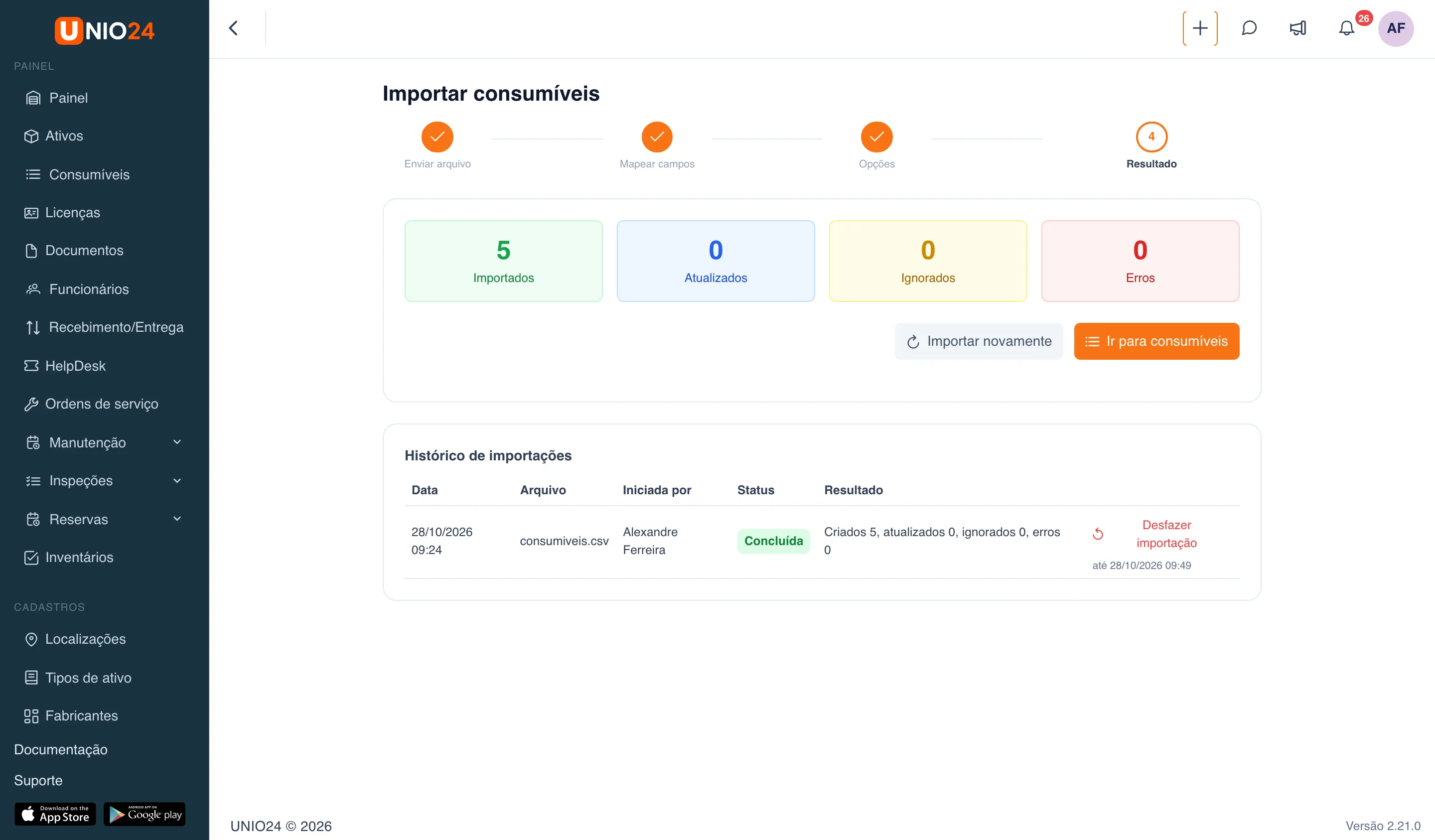Screen dimensions: 1435x840
Task: Open the chat messages icon
Action: coord(1249,28)
